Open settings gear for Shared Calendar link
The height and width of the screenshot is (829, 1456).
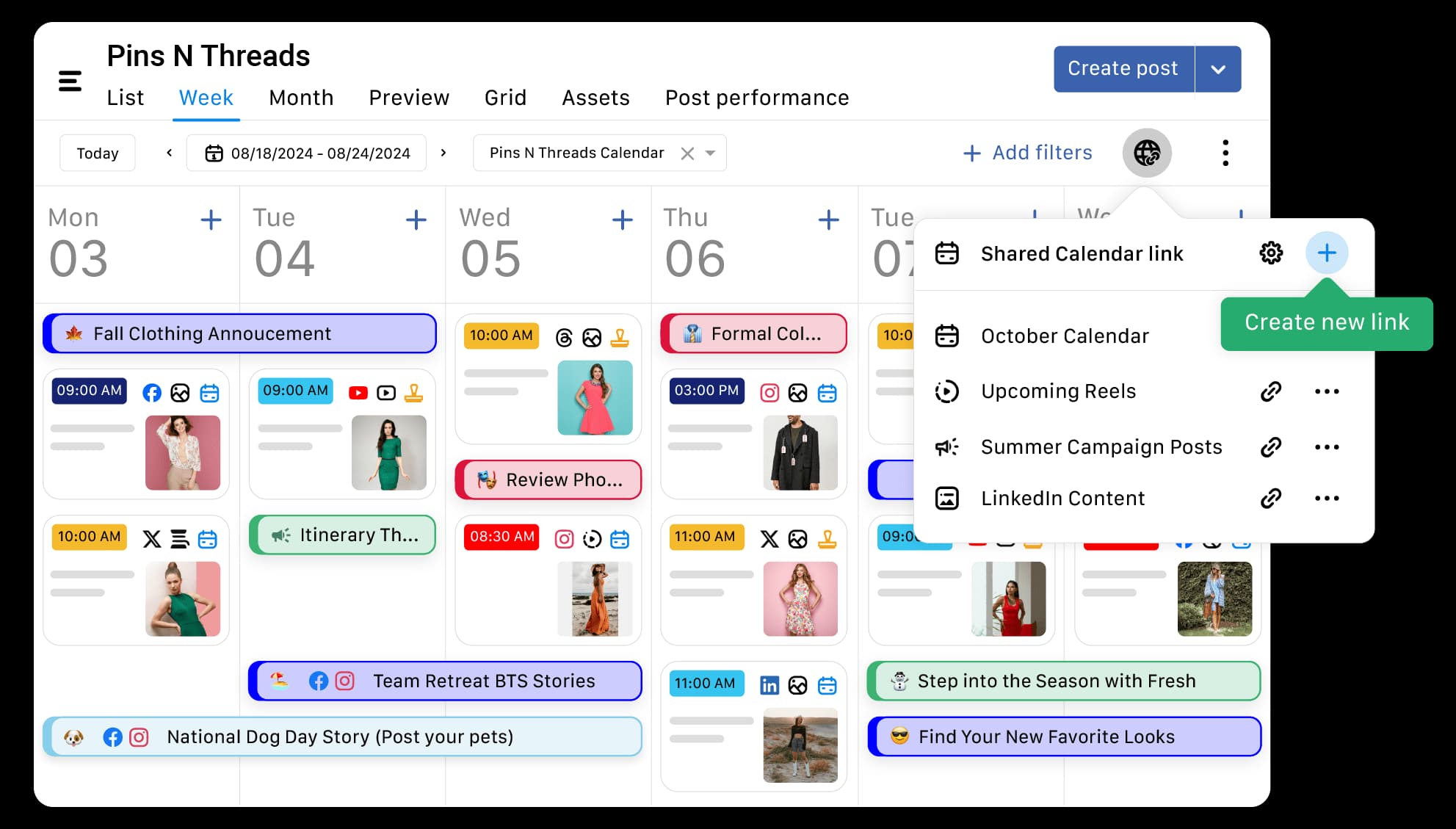[1271, 253]
